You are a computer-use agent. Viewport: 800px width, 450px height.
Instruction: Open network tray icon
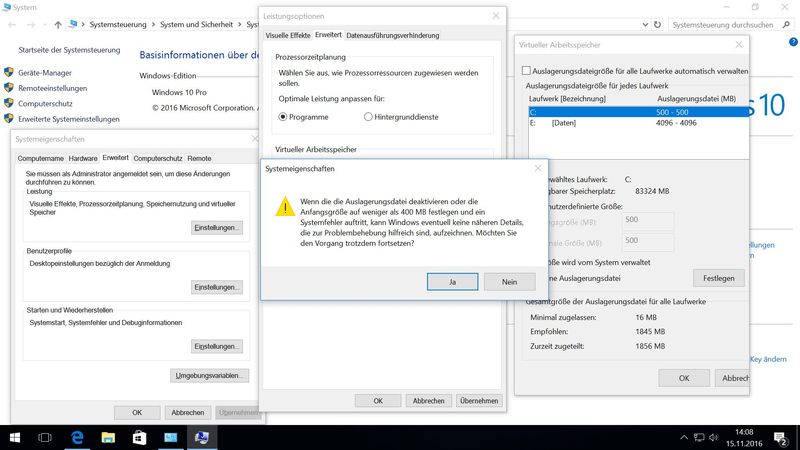pos(699,438)
